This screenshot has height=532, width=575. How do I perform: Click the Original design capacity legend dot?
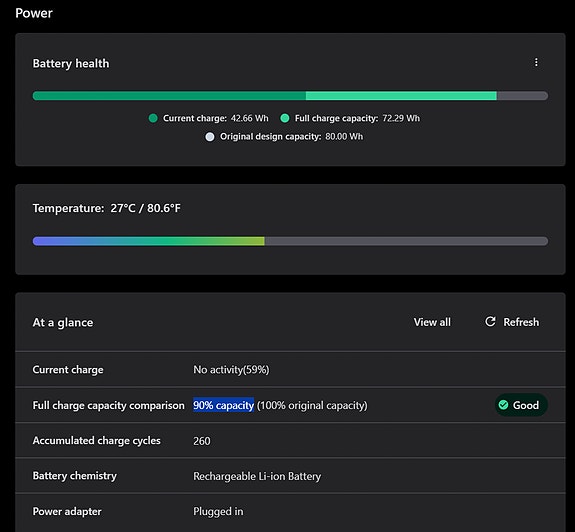click(x=210, y=137)
